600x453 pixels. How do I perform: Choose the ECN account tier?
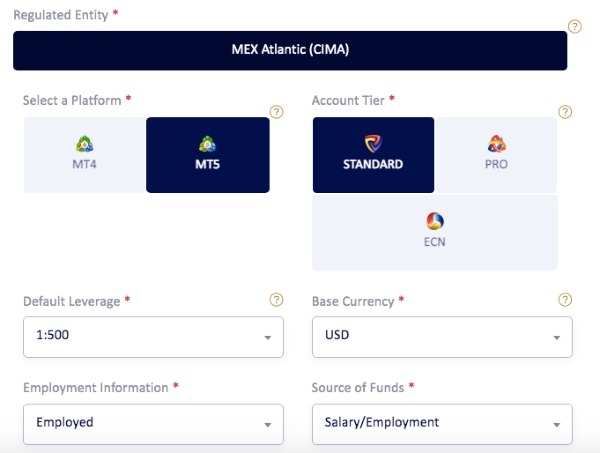click(435, 233)
